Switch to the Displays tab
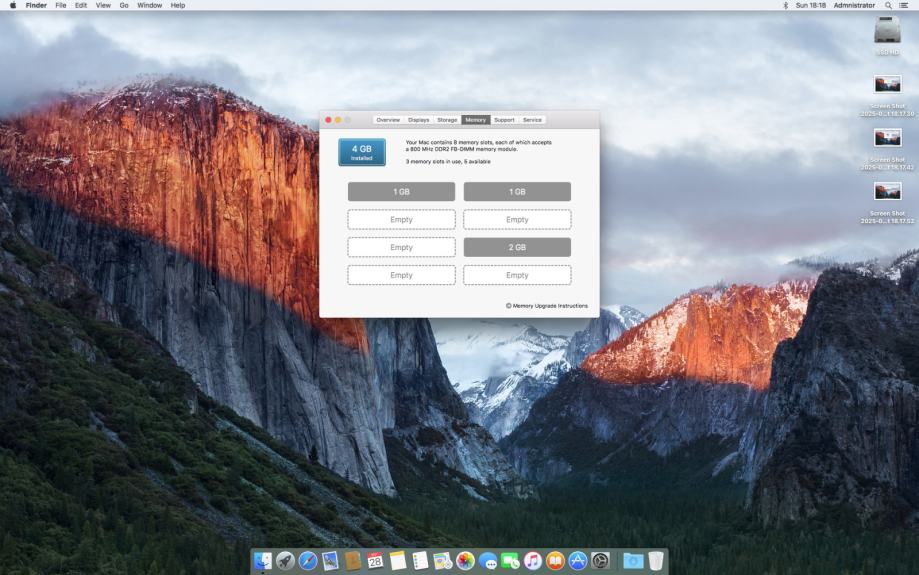Viewport: 919px width, 575px height. point(418,120)
